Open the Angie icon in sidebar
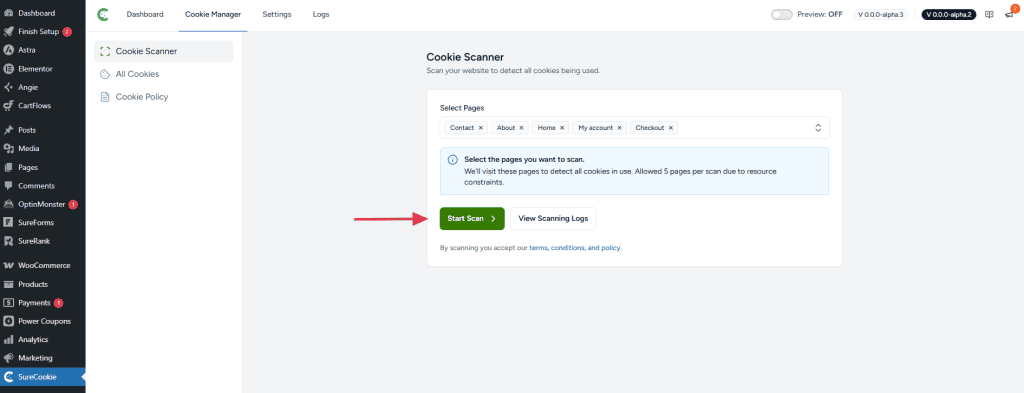Image resolution: width=1024 pixels, height=393 pixels. [x=8, y=87]
